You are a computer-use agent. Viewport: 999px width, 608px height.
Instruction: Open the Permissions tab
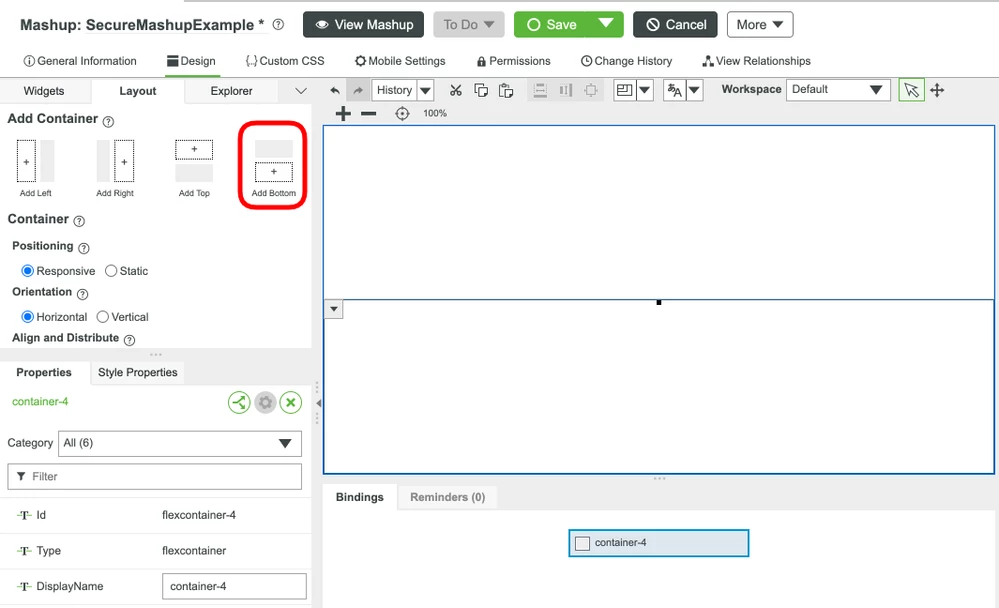[514, 61]
